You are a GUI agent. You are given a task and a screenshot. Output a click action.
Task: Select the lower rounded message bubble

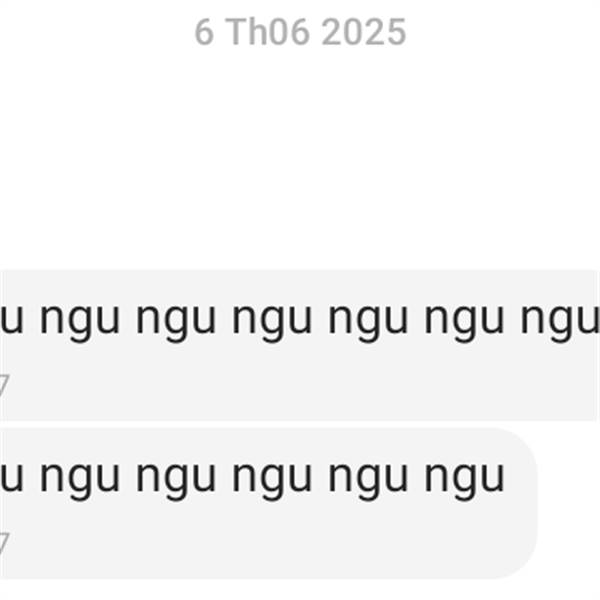pos(269,504)
